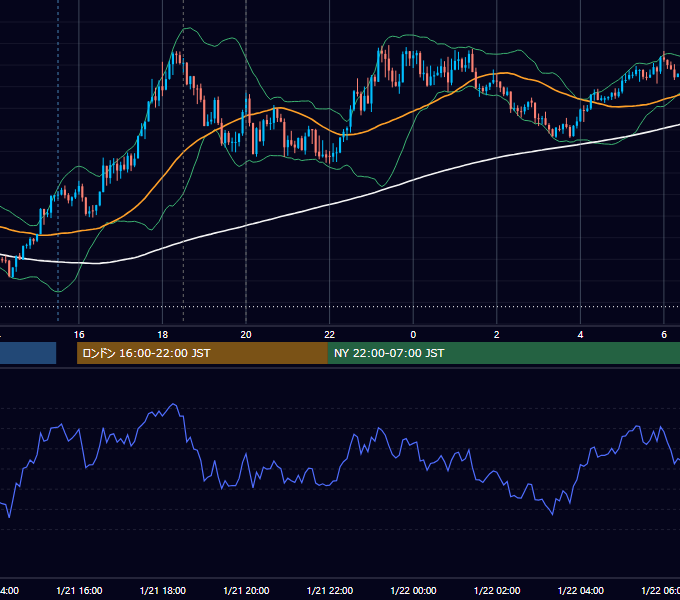Select the "6" hour label on the price chart axis
This screenshot has height=600, width=680.
(664, 335)
